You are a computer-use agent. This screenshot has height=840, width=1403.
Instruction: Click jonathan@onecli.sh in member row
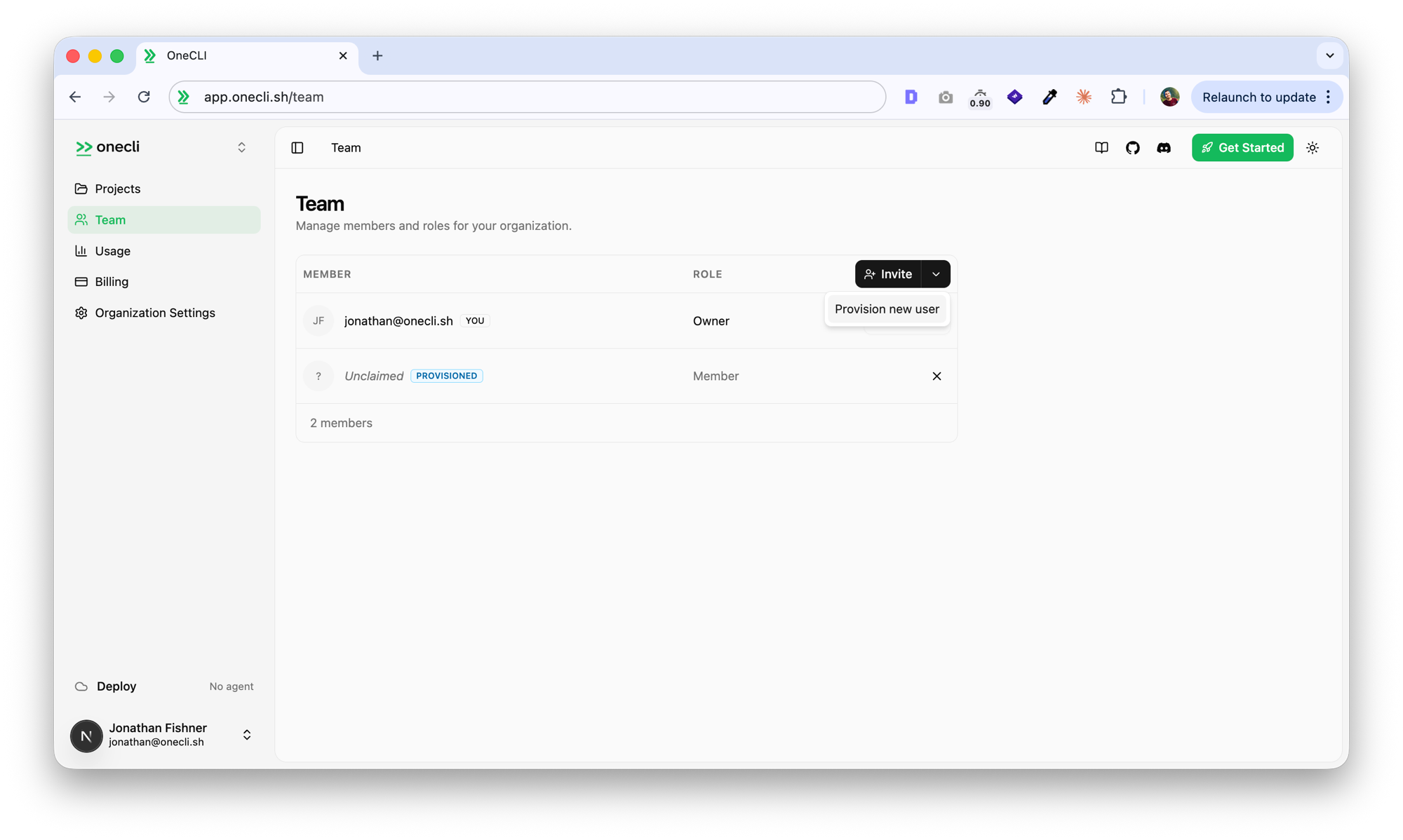click(398, 320)
